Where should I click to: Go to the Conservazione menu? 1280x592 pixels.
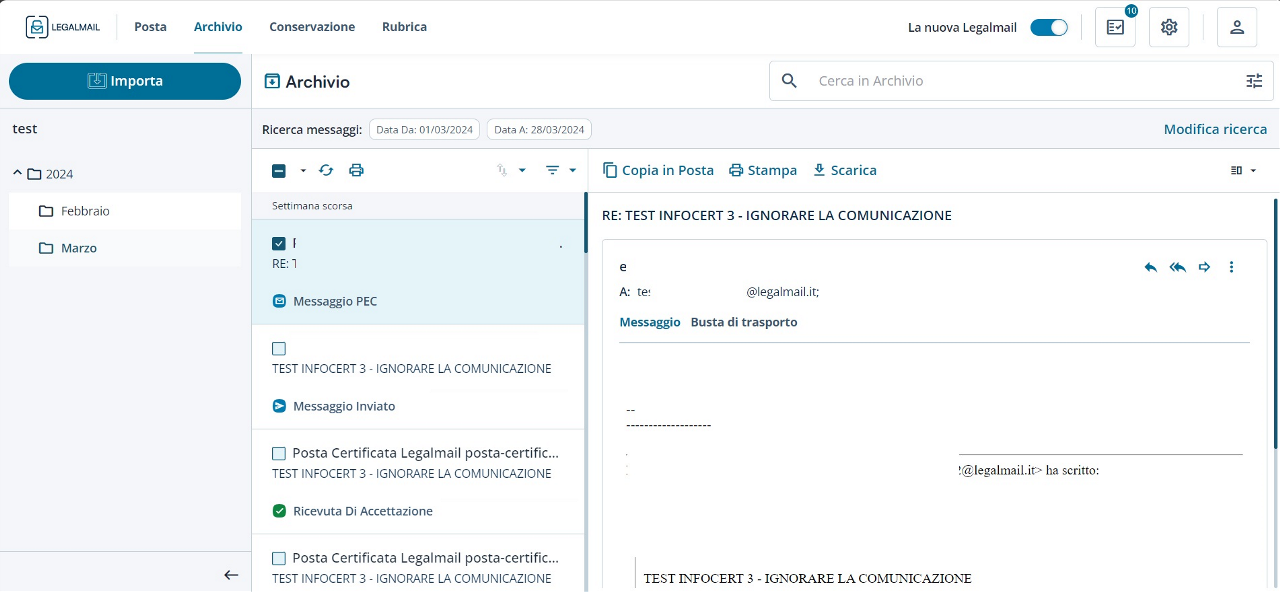pos(312,27)
